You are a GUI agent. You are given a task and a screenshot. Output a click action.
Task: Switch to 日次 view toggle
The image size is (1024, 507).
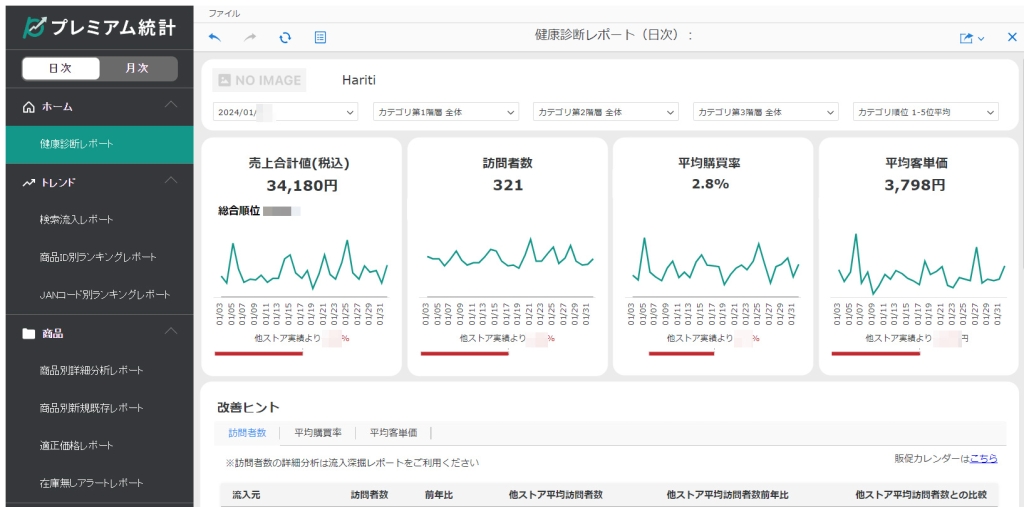point(61,69)
